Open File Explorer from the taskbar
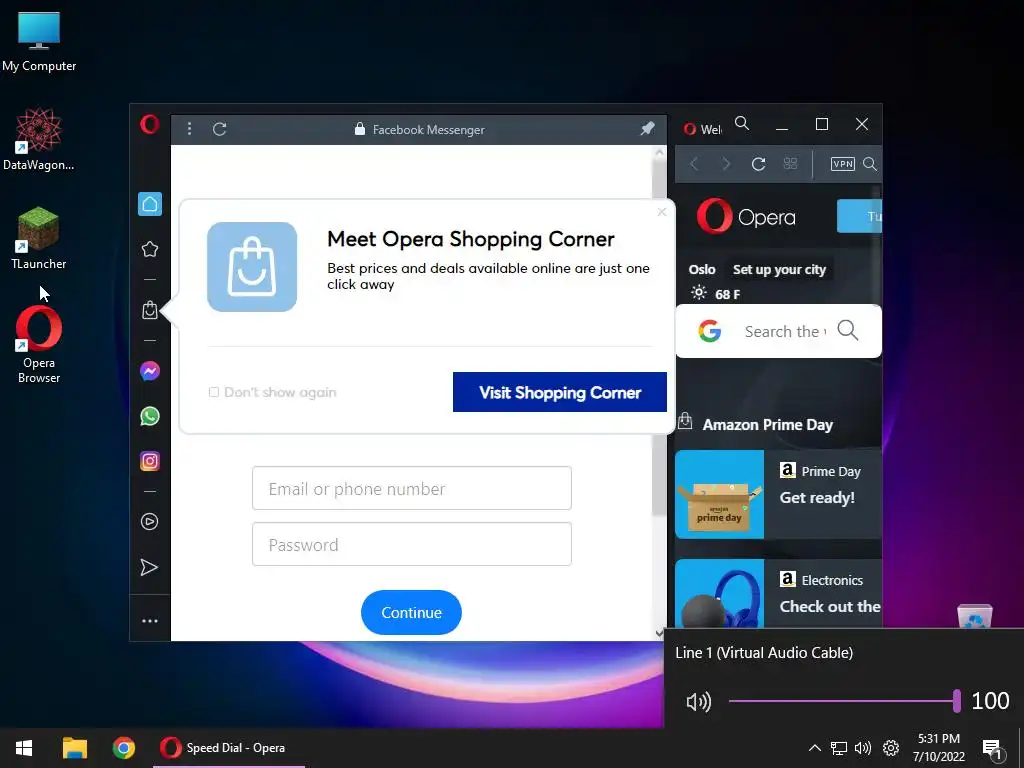This screenshot has width=1024, height=768. coord(74,748)
